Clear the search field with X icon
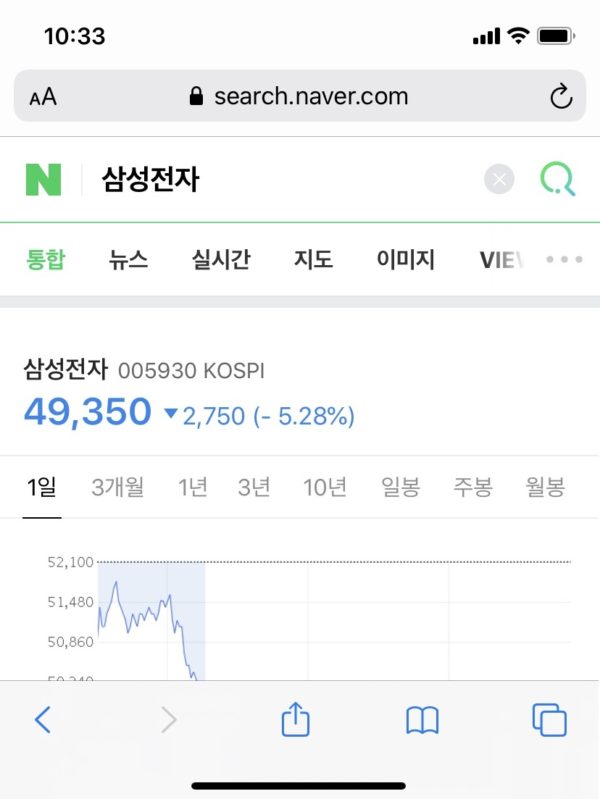600x799 pixels. click(x=499, y=180)
